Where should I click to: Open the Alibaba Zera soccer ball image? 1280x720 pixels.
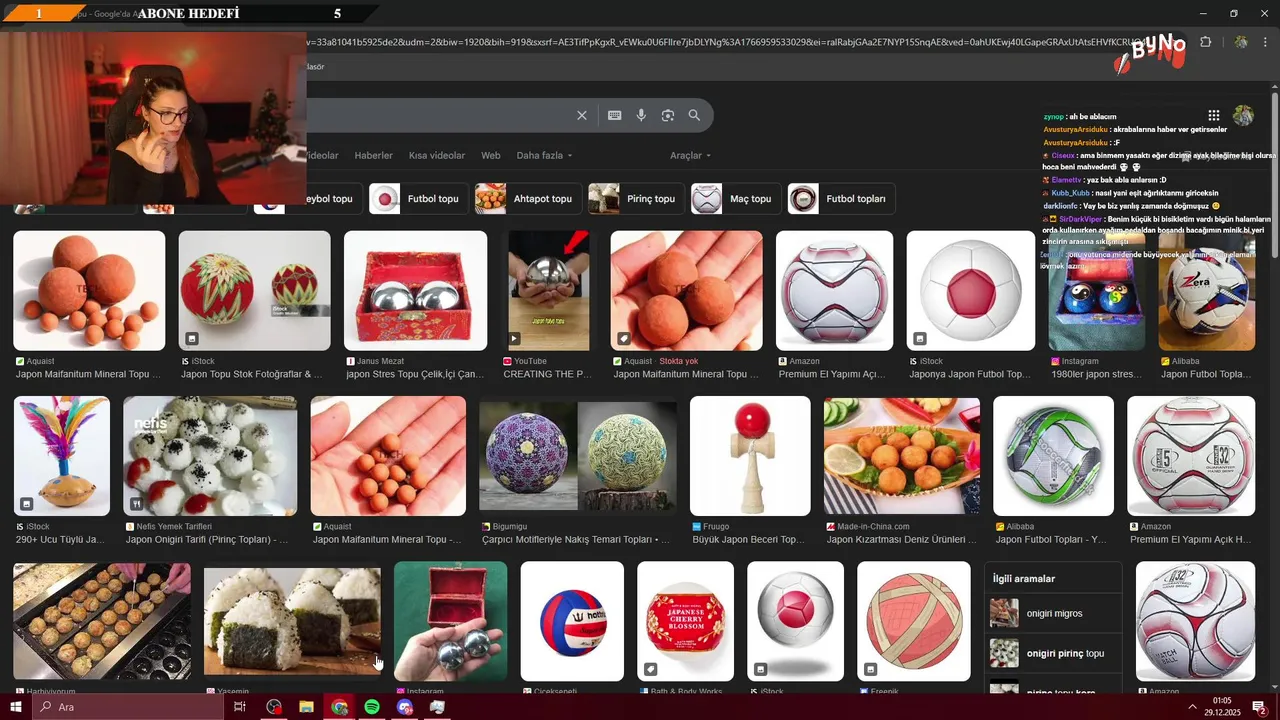pos(1206,291)
